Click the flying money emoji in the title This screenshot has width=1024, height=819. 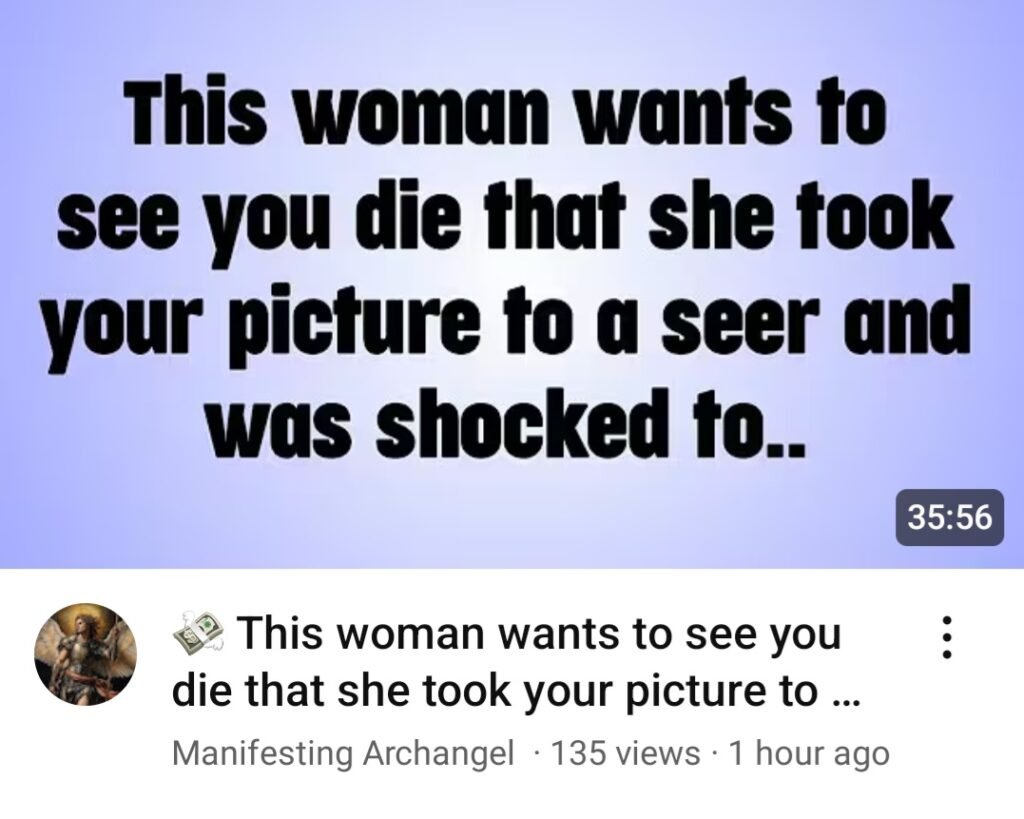(199, 631)
